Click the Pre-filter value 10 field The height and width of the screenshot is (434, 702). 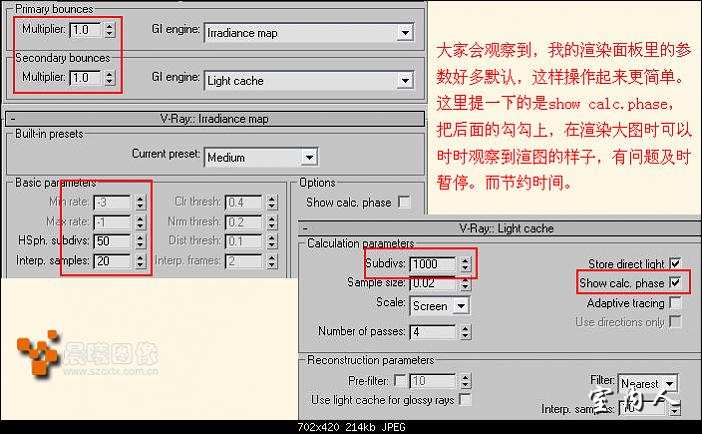click(433, 381)
